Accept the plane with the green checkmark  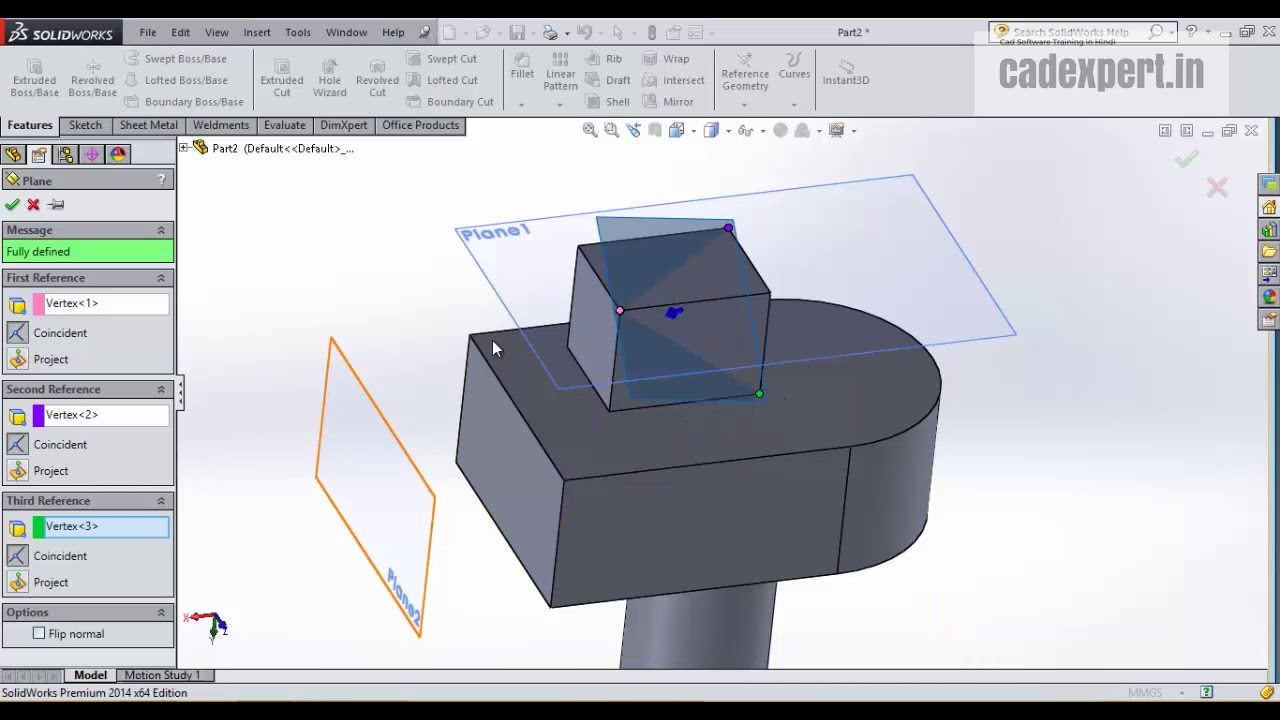click(x=12, y=204)
